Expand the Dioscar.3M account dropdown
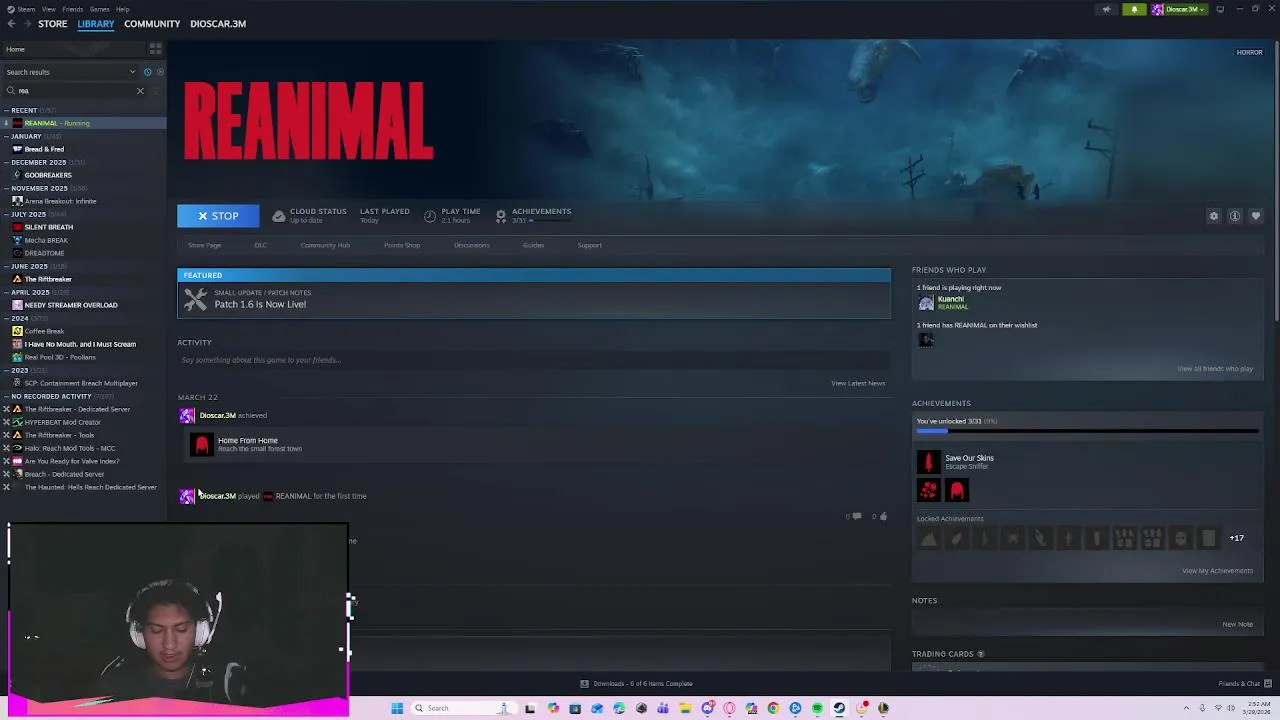This screenshot has width=1280, height=720. [1181, 9]
